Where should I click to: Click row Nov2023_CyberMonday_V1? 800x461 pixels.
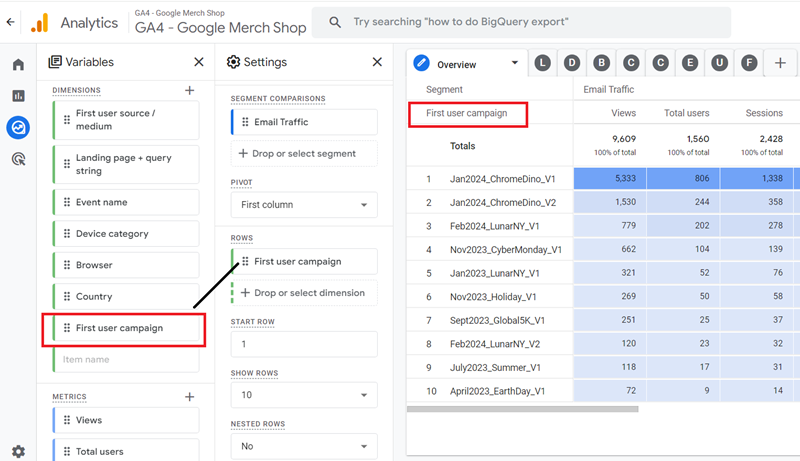(506, 249)
